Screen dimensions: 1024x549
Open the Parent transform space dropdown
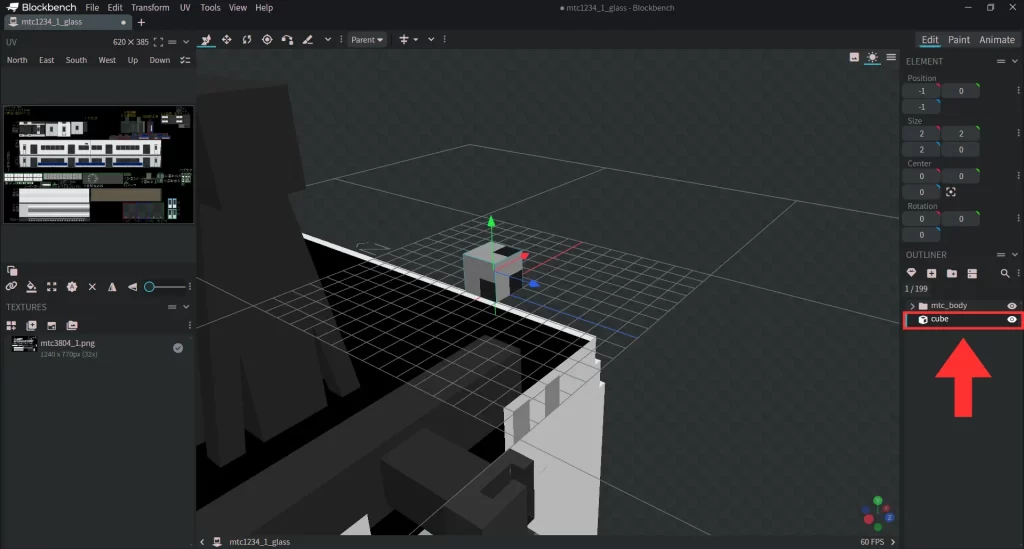(x=367, y=40)
